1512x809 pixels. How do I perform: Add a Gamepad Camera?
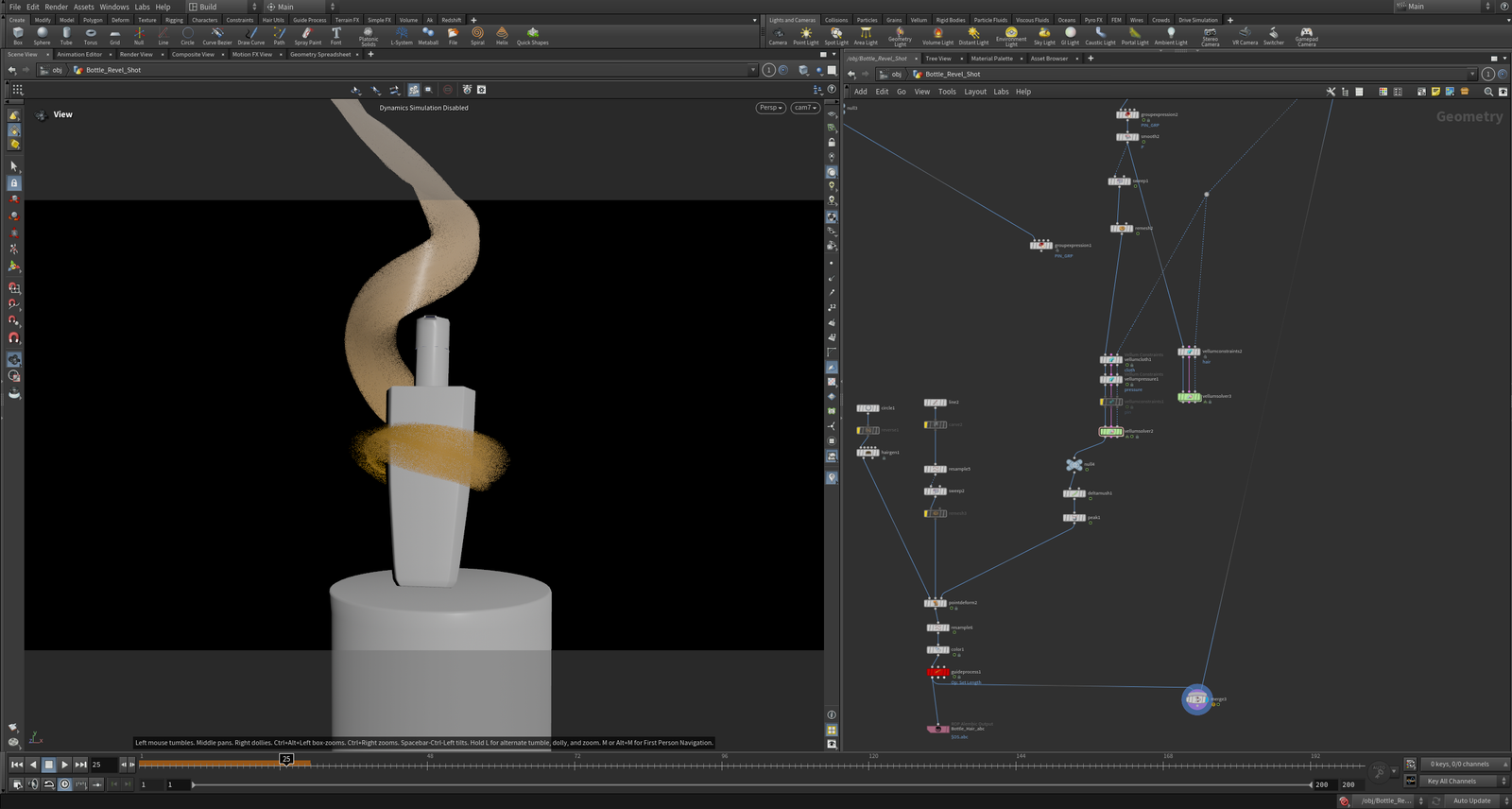[1306, 36]
